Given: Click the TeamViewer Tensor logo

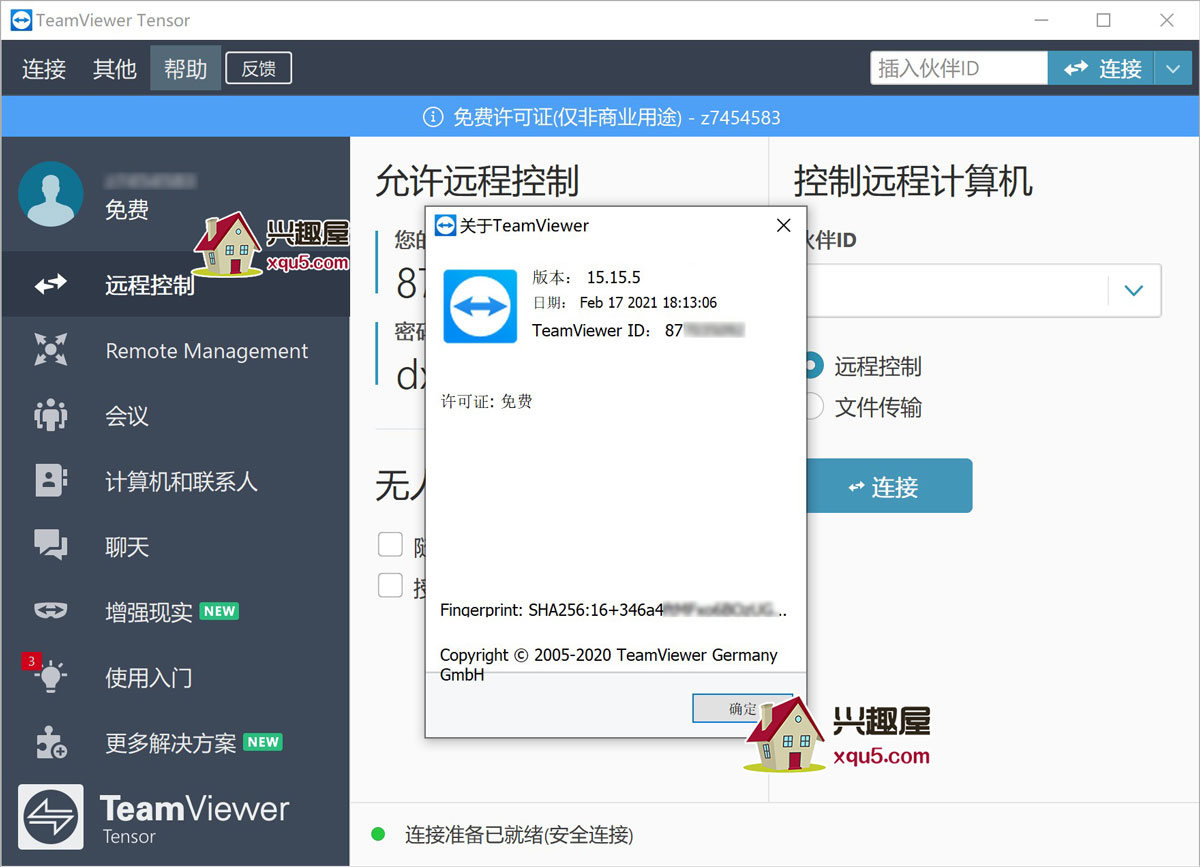Looking at the screenshot, I should (x=154, y=818).
